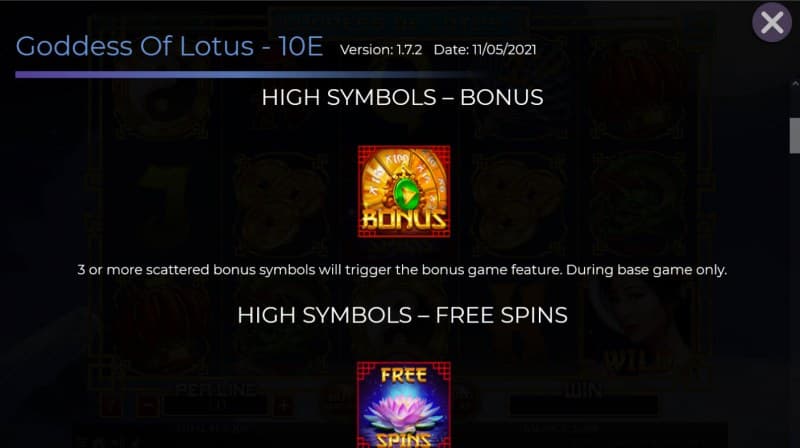Click the HIGH SYMBOLS – BONUS heading
Screen dimensions: 800x448
[x=402, y=97]
